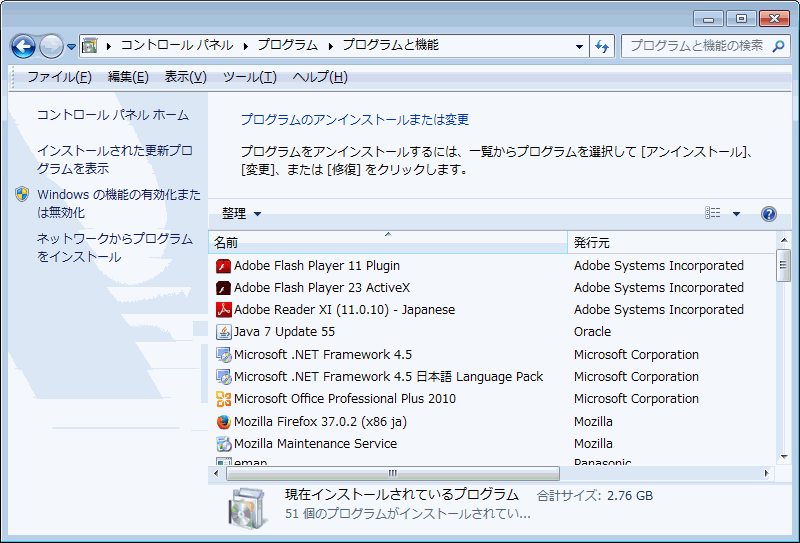
Task: Click the horizontal scrollbar right arrow
Action: [766, 473]
